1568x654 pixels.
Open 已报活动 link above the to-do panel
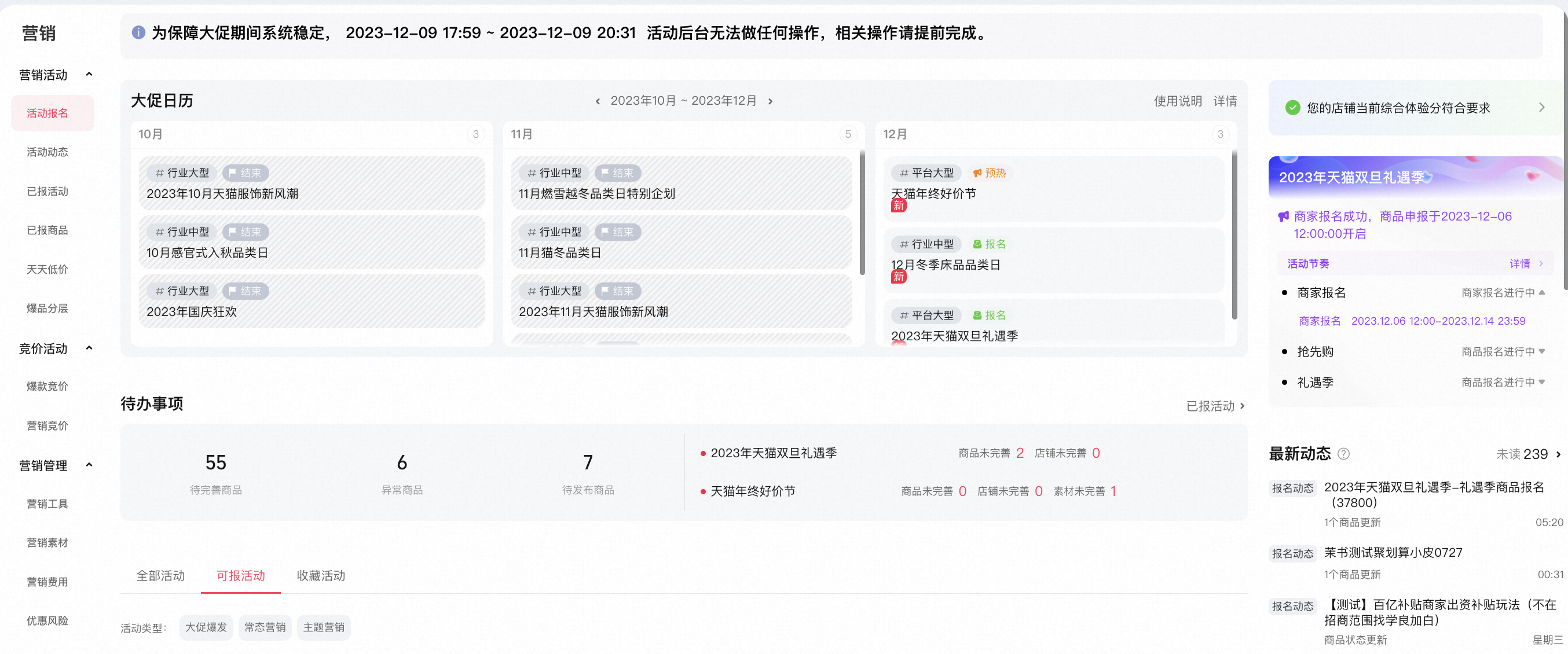(1215, 406)
